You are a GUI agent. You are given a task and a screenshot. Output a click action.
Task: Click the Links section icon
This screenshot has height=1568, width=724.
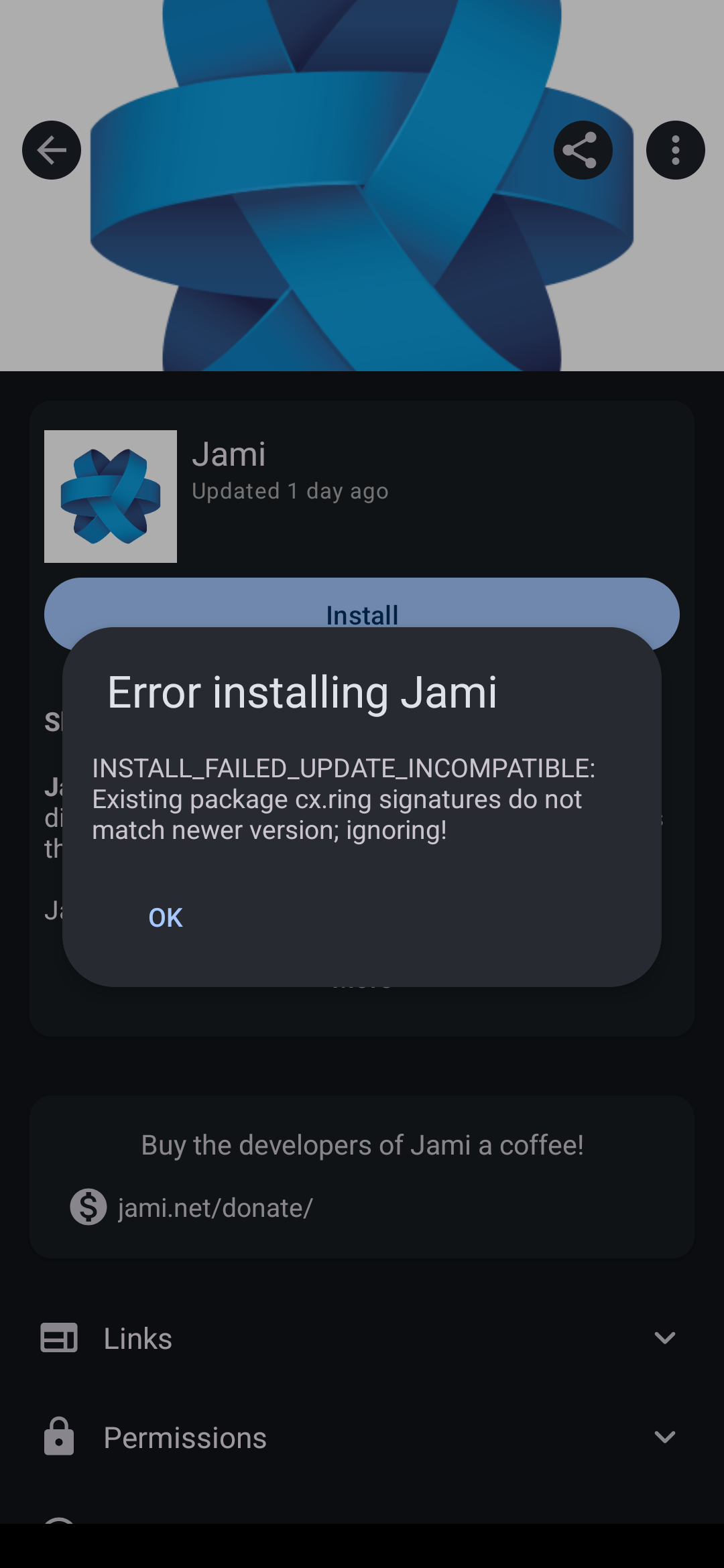click(x=59, y=1337)
